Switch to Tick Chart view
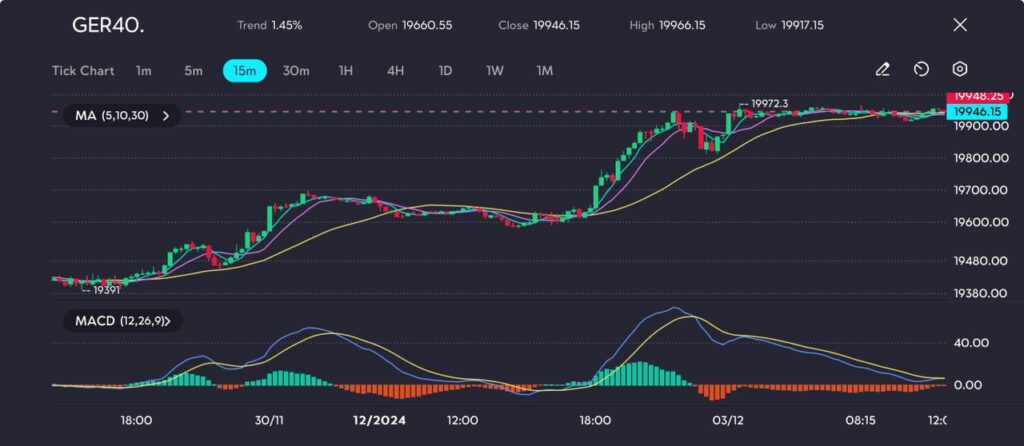The image size is (1024, 446). tap(83, 71)
